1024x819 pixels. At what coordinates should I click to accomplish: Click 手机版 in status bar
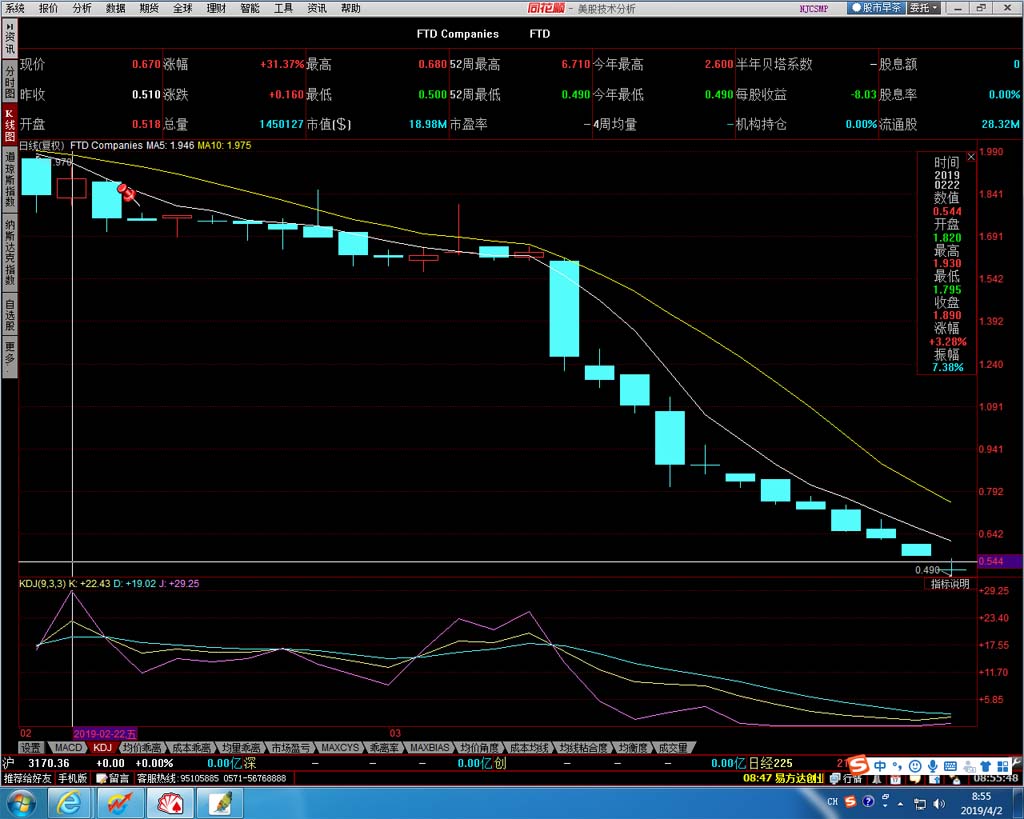[72, 779]
